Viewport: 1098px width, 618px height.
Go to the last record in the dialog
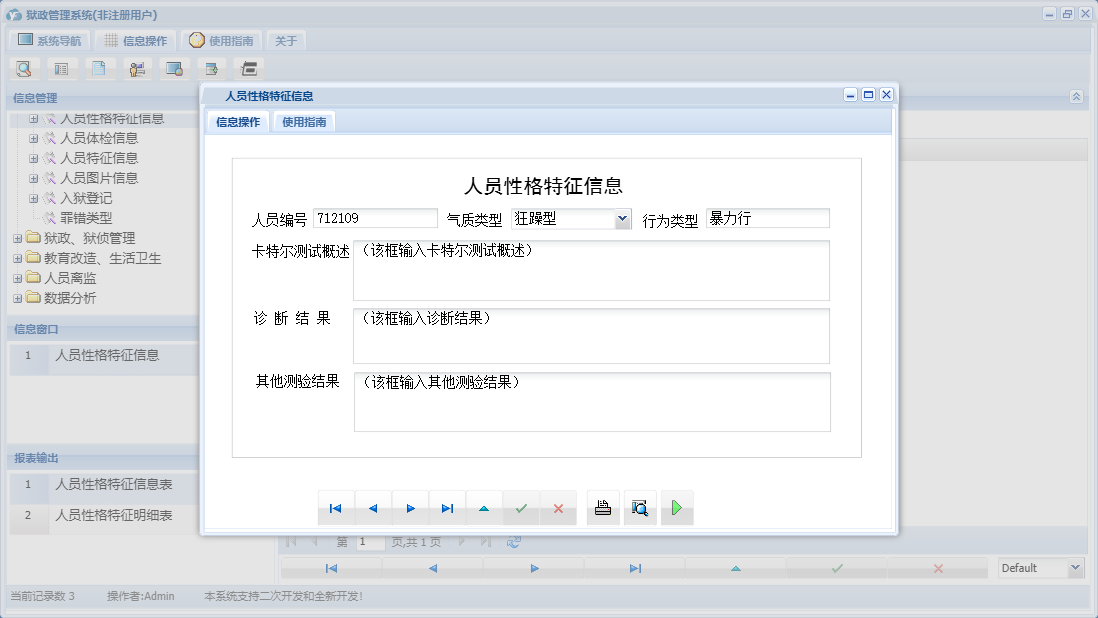[447, 508]
